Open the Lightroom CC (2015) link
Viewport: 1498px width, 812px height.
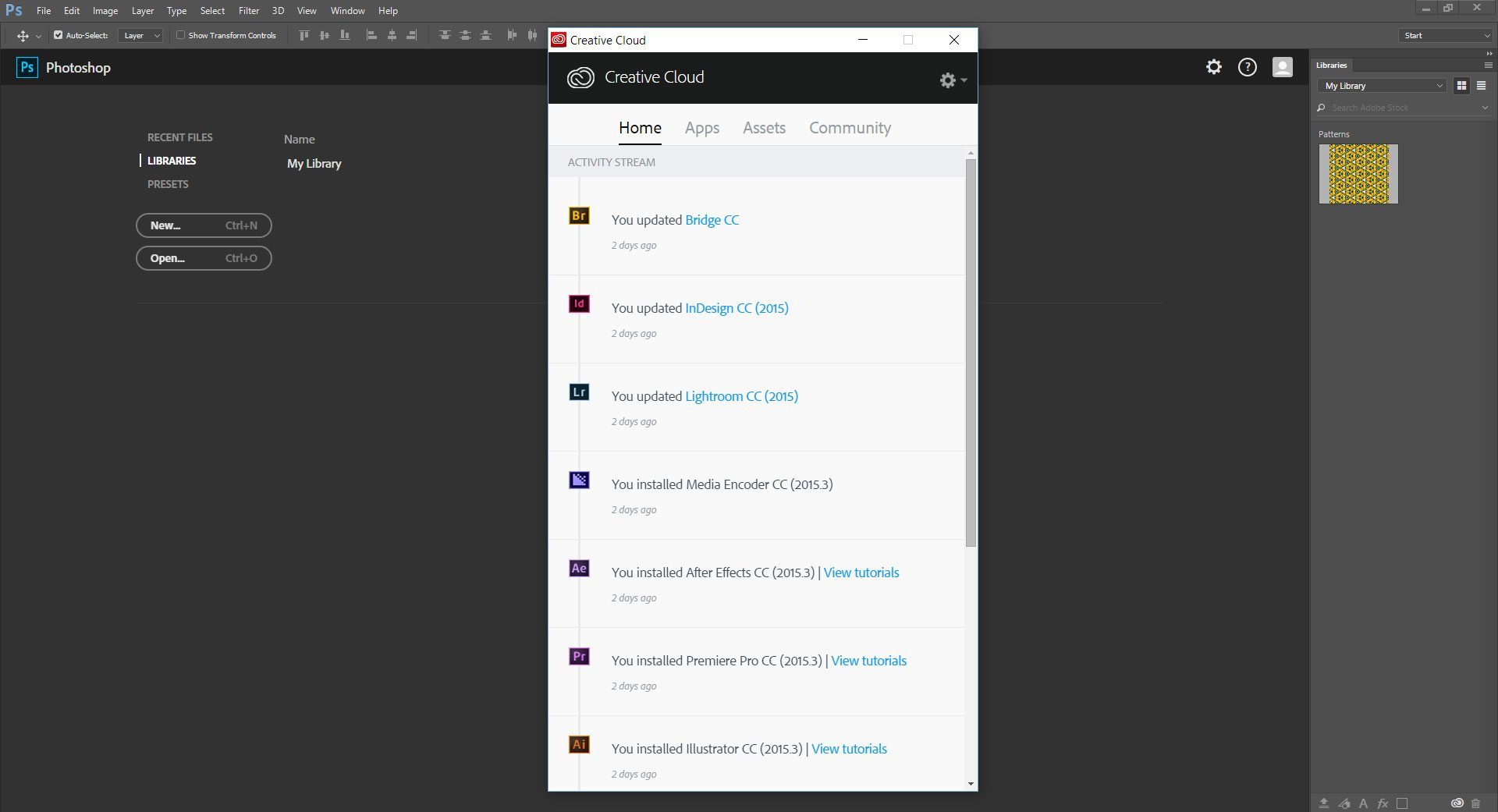[x=741, y=396]
